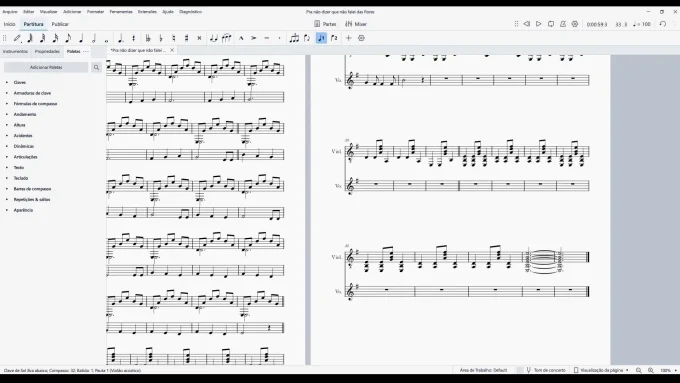The width and height of the screenshot is (680, 383).
Task: Click the Adicionar Paletas button
Action: click(46, 67)
